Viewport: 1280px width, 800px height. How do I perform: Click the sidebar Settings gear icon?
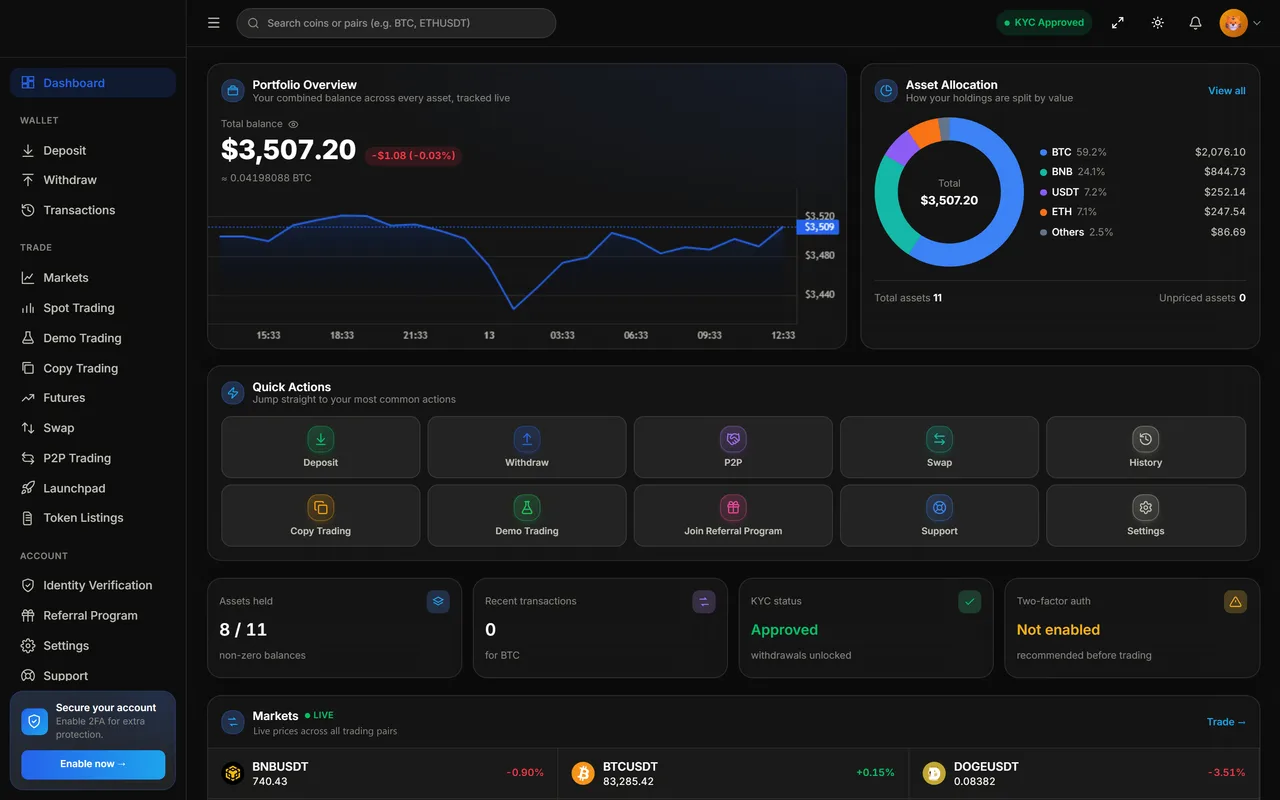[28, 646]
